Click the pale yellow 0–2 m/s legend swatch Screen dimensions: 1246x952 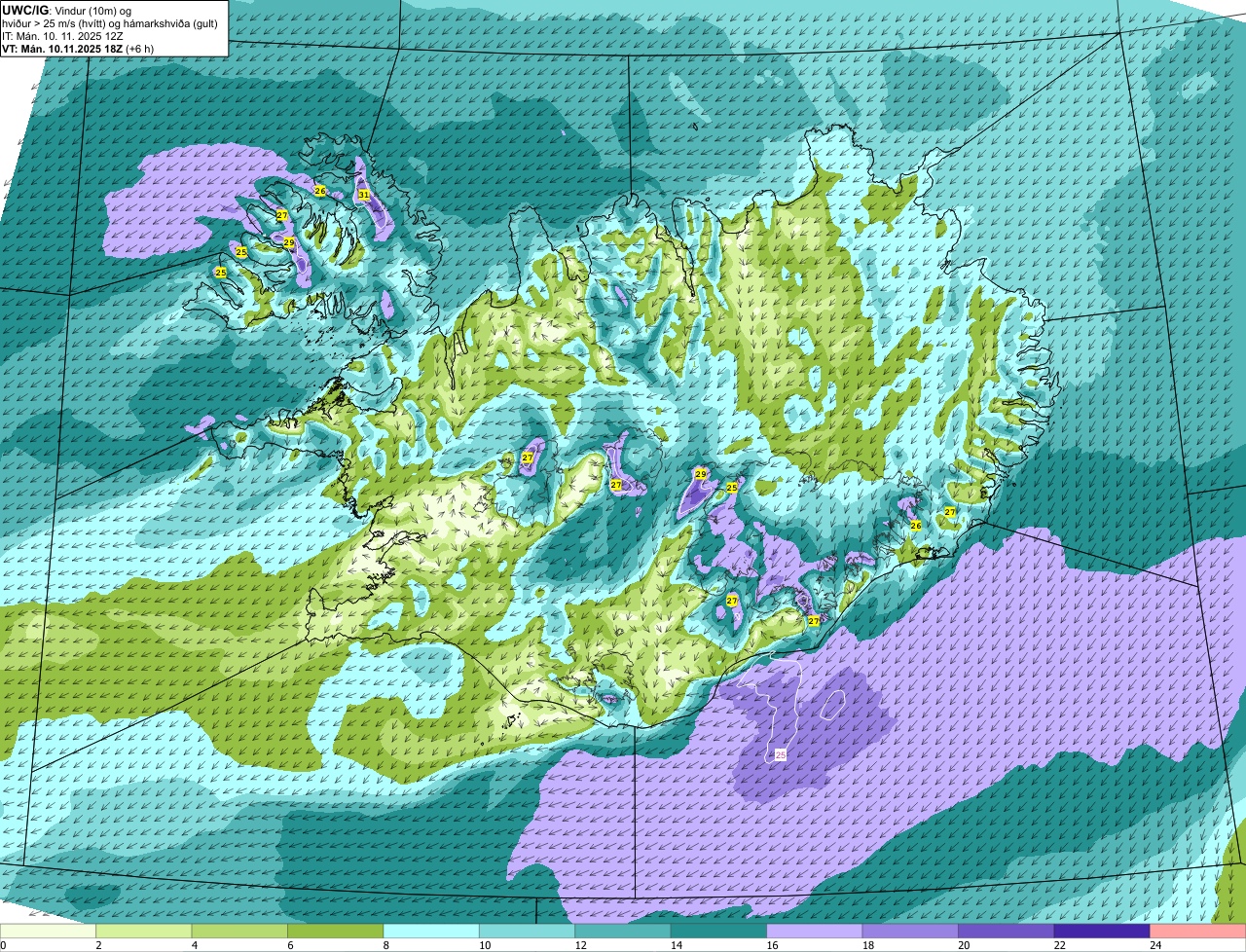point(49,931)
